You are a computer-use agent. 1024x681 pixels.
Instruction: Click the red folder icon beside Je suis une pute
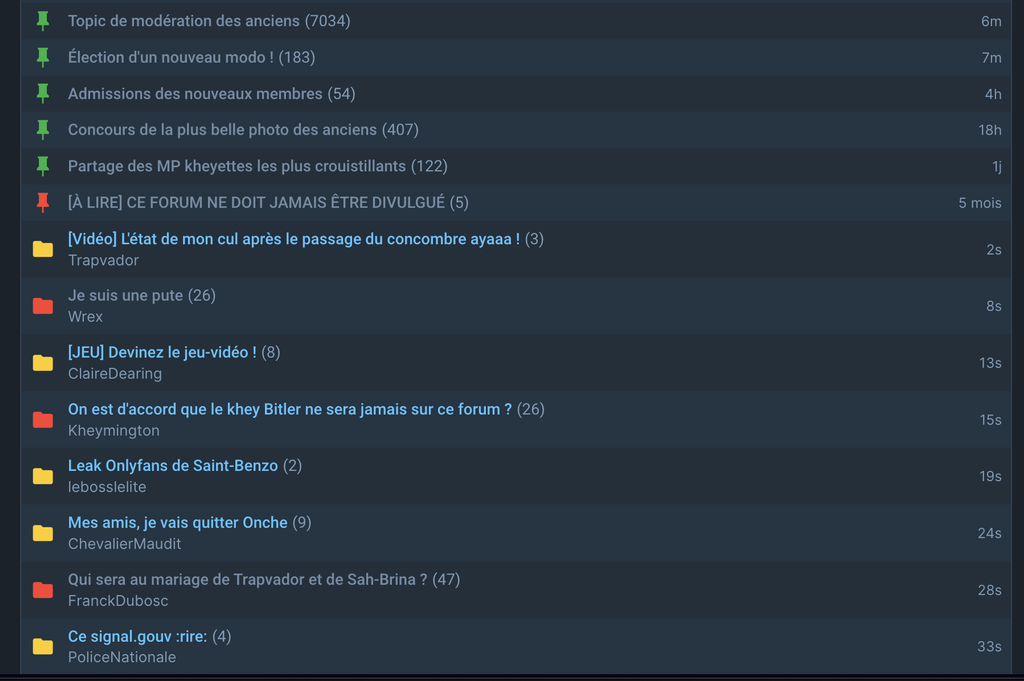pos(43,306)
